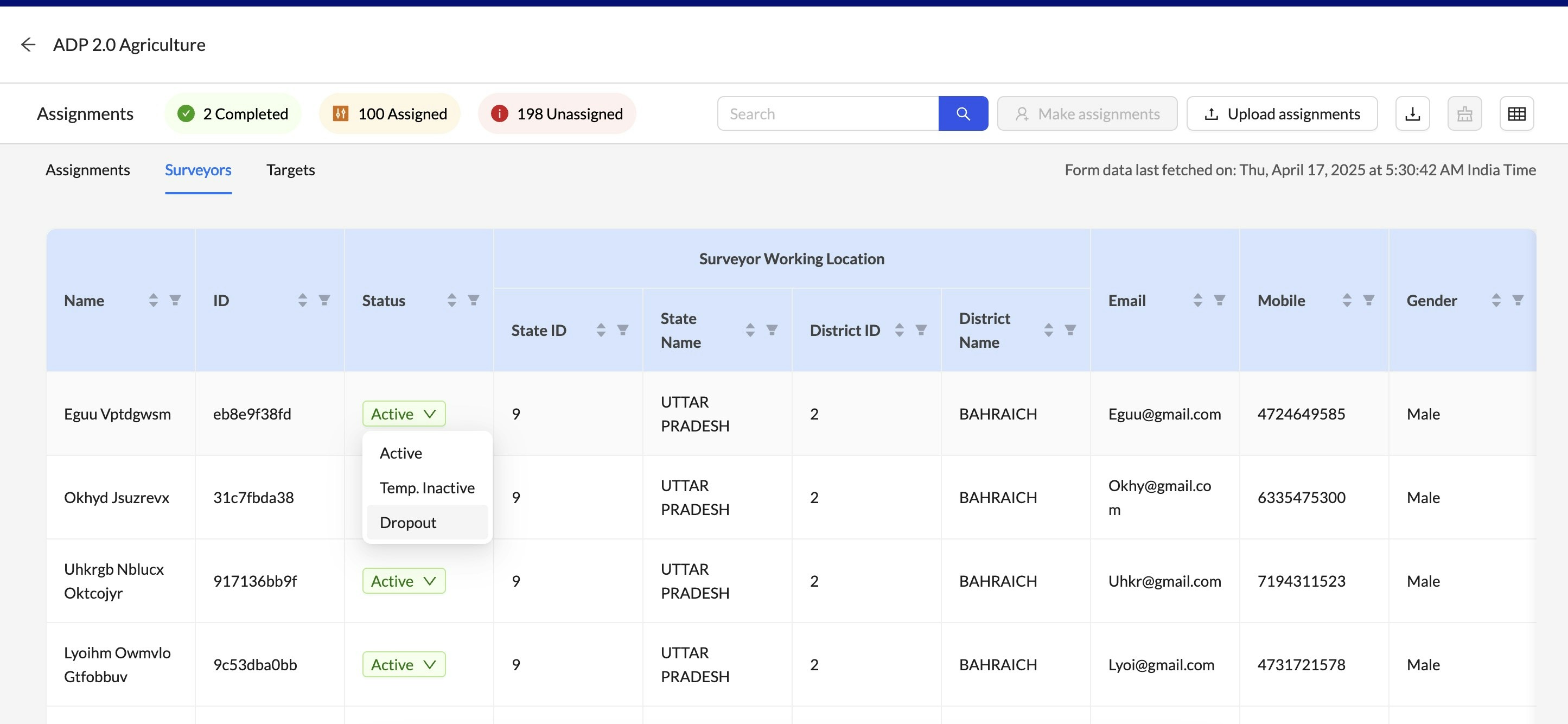Sort by the ID column arrows
1568x724 pixels.
click(x=303, y=300)
